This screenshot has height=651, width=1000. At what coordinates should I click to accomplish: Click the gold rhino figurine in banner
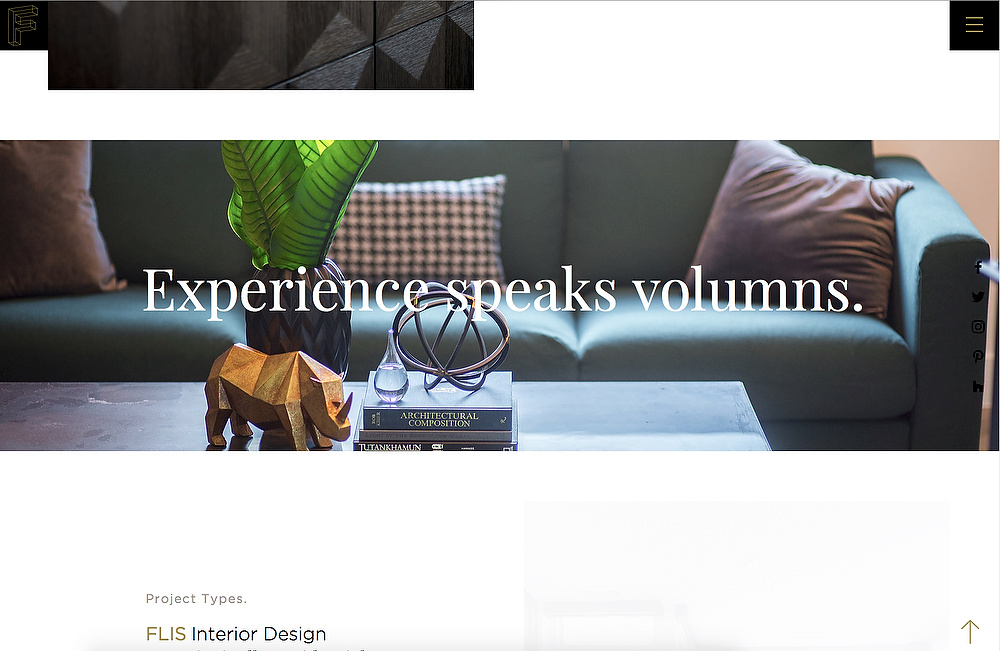click(x=278, y=395)
